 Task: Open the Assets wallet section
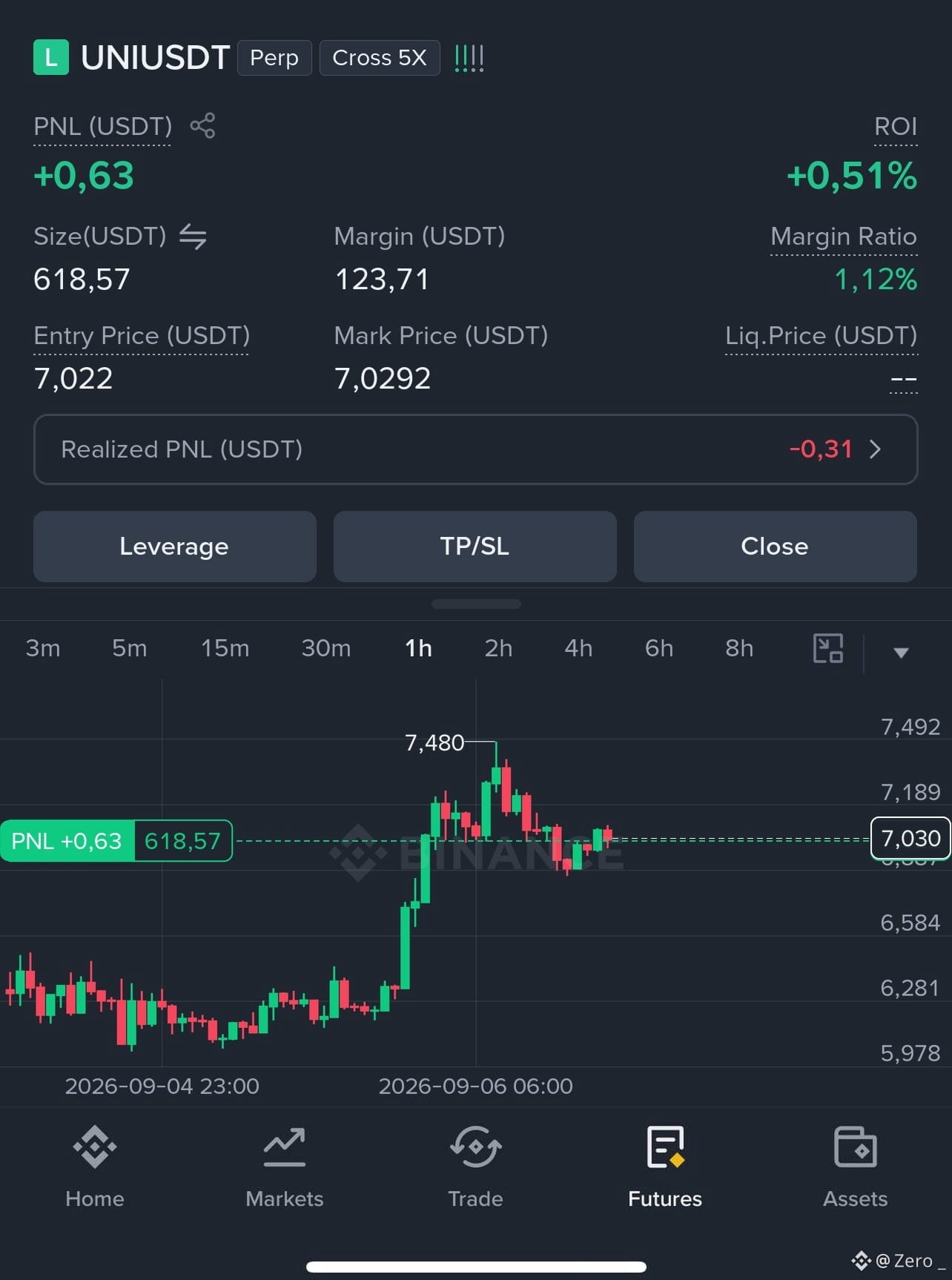pos(855,1167)
